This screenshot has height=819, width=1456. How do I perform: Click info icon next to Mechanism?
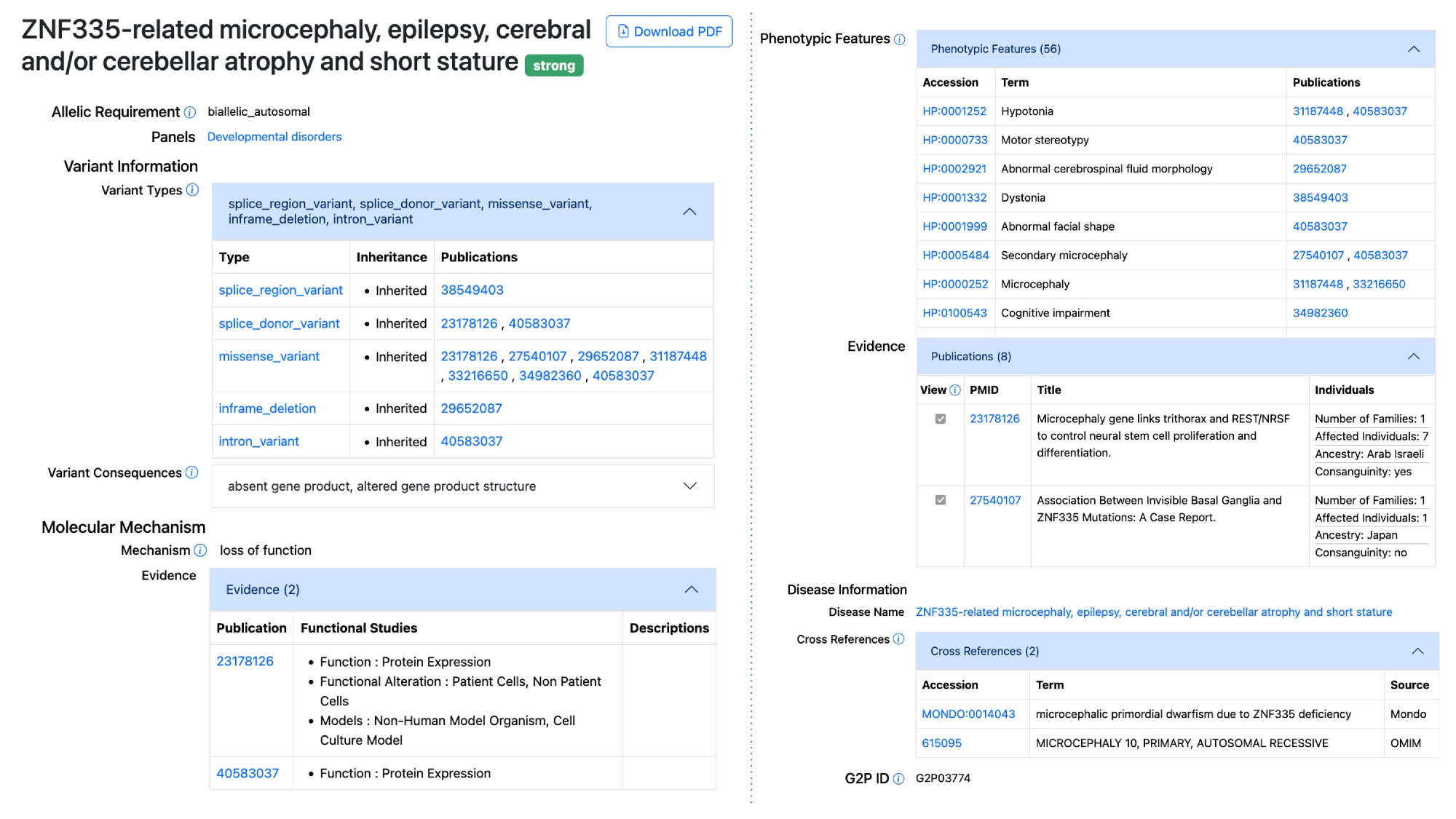[x=200, y=550]
